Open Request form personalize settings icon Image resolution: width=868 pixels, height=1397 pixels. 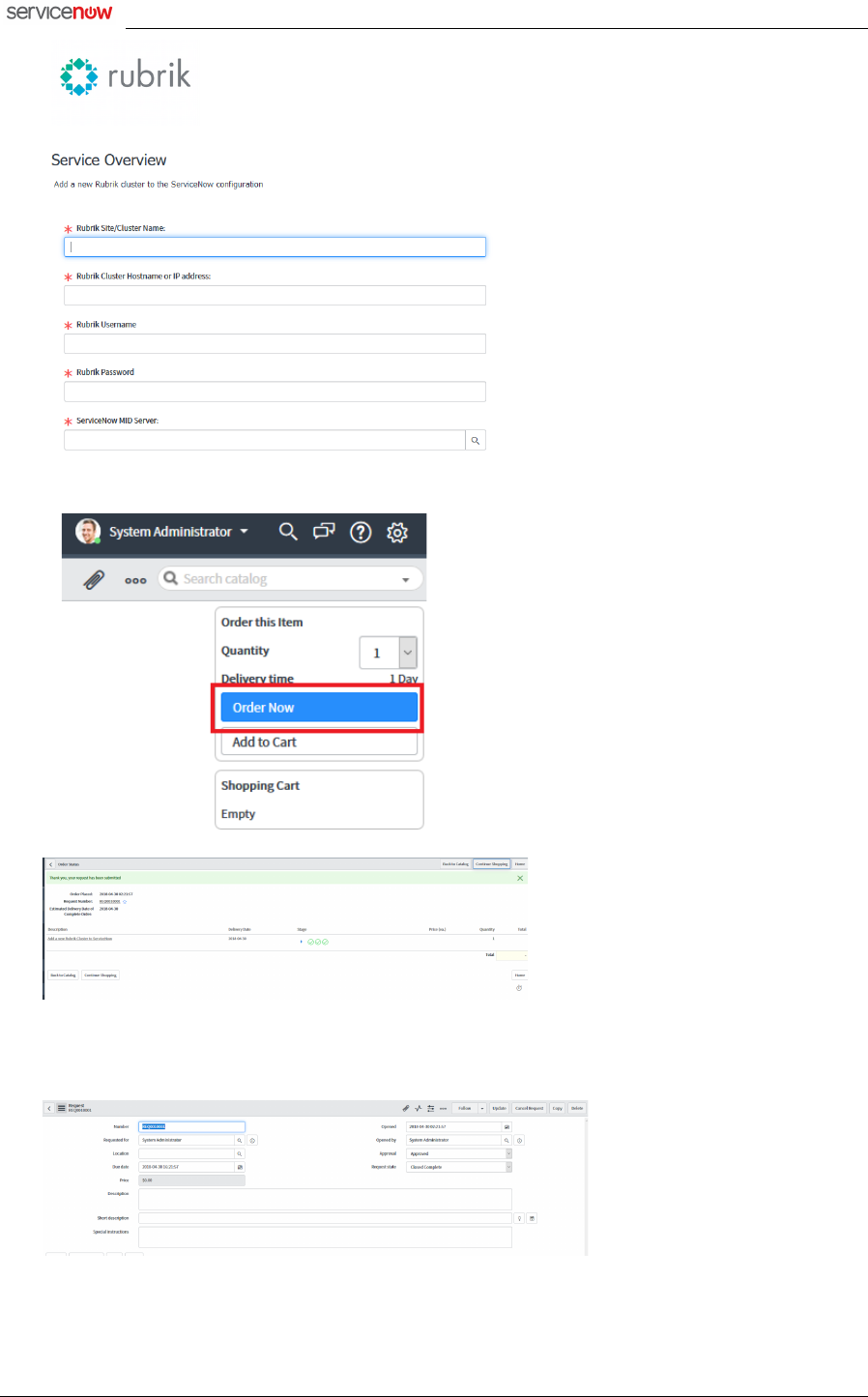tap(431, 1108)
